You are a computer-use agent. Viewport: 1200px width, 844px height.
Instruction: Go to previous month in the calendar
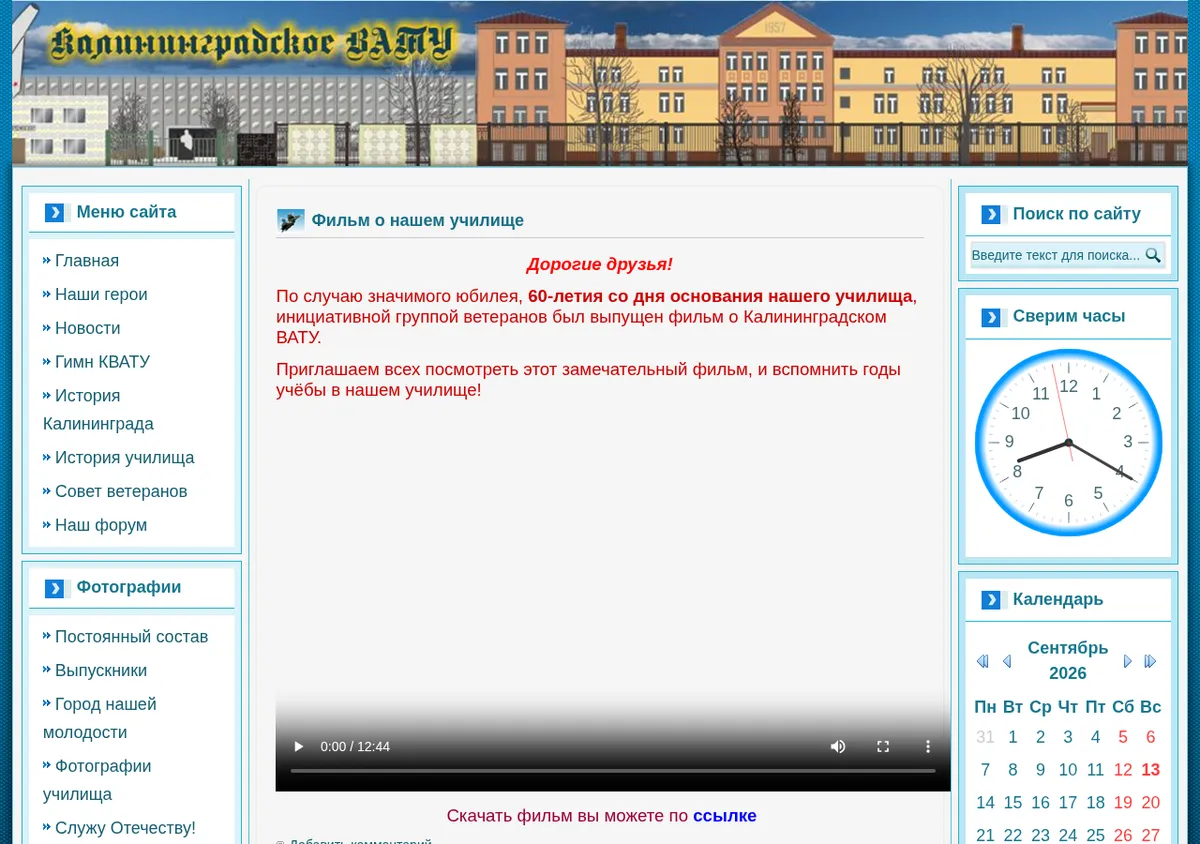[x=1007, y=661]
